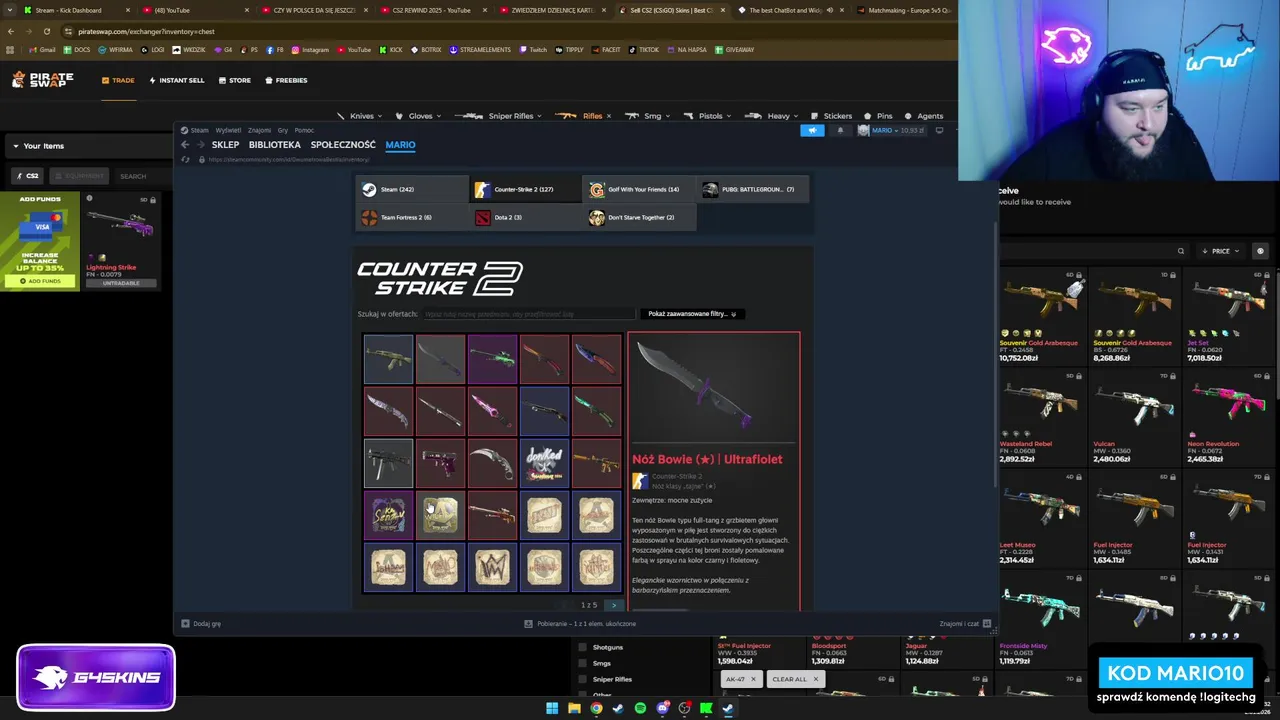Open File Explorer from the taskbar
Image resolution: width=1280 pixels, height=720 pixels.
click(x=574, y=708)
